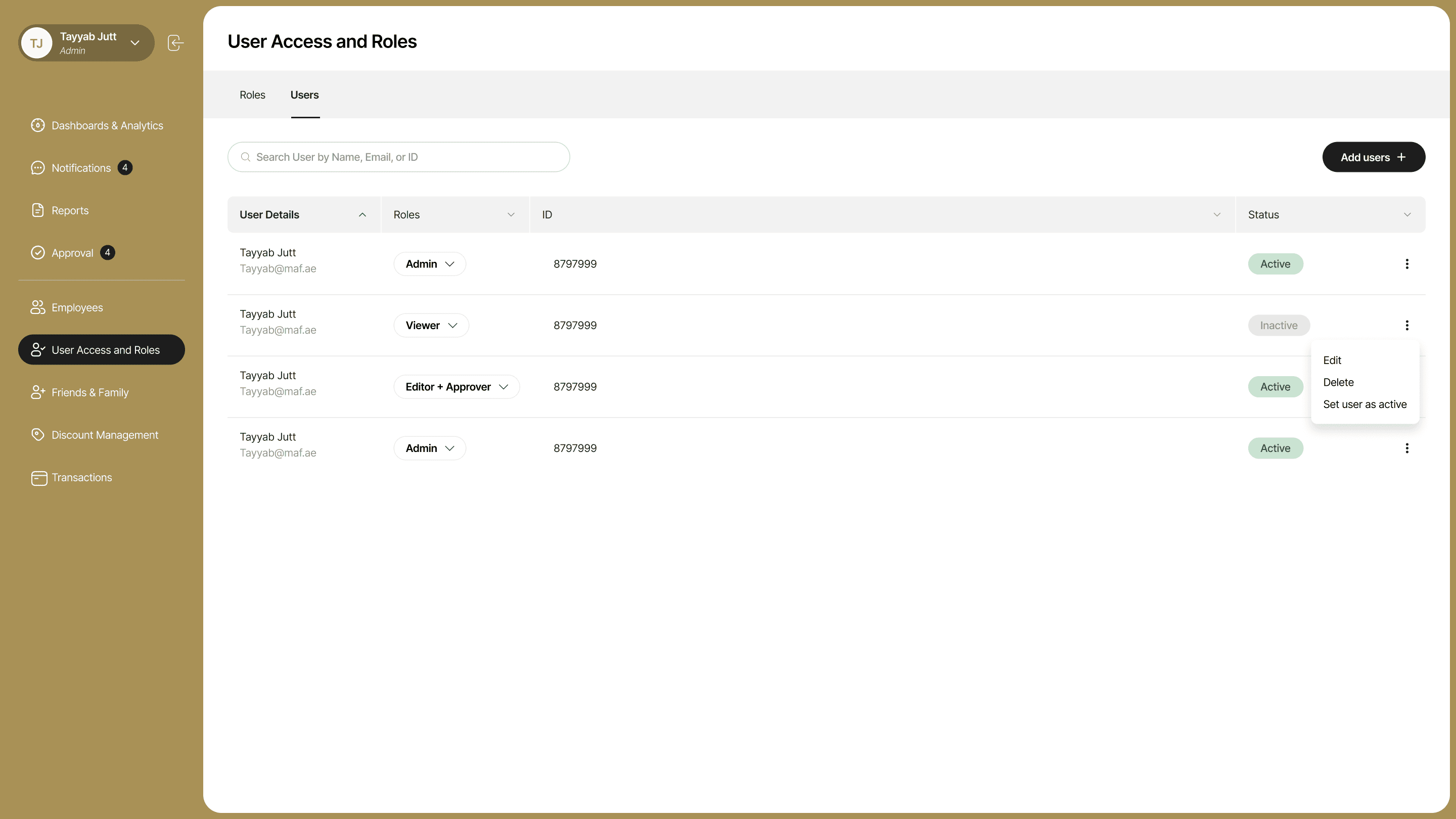Click the Notifications chat bubble icon

(38, 168)
